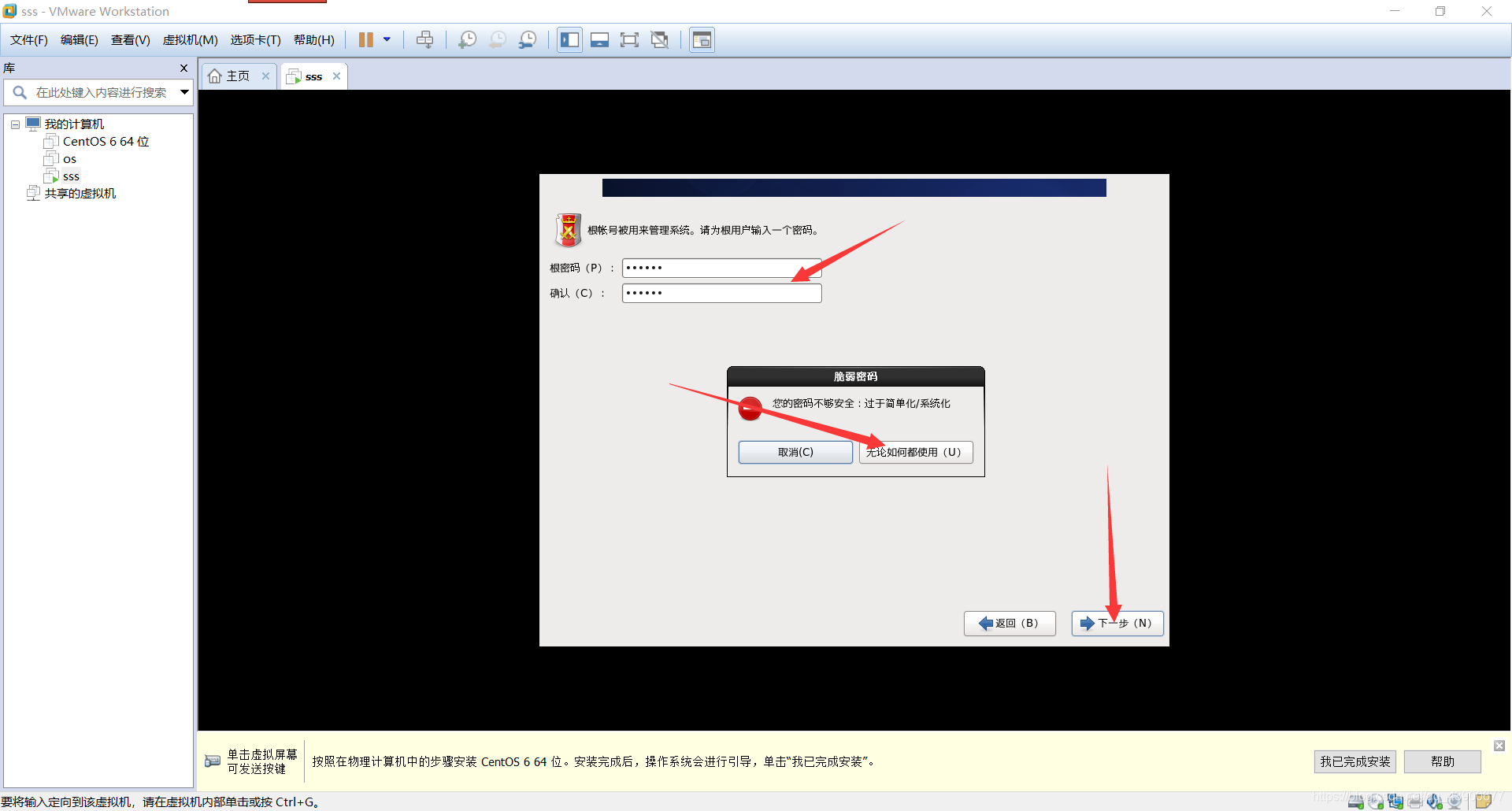
Task: Open the power options dropdown arrow
Action: (x=387, y=40)
